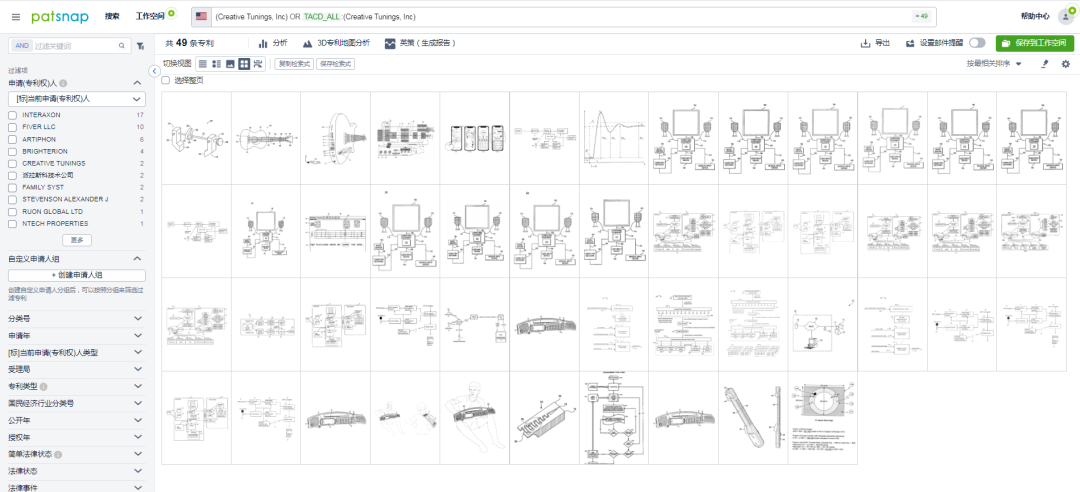Click the 更多 applicants button
This screenshot has height=492, width=1080.
point(76,240)
